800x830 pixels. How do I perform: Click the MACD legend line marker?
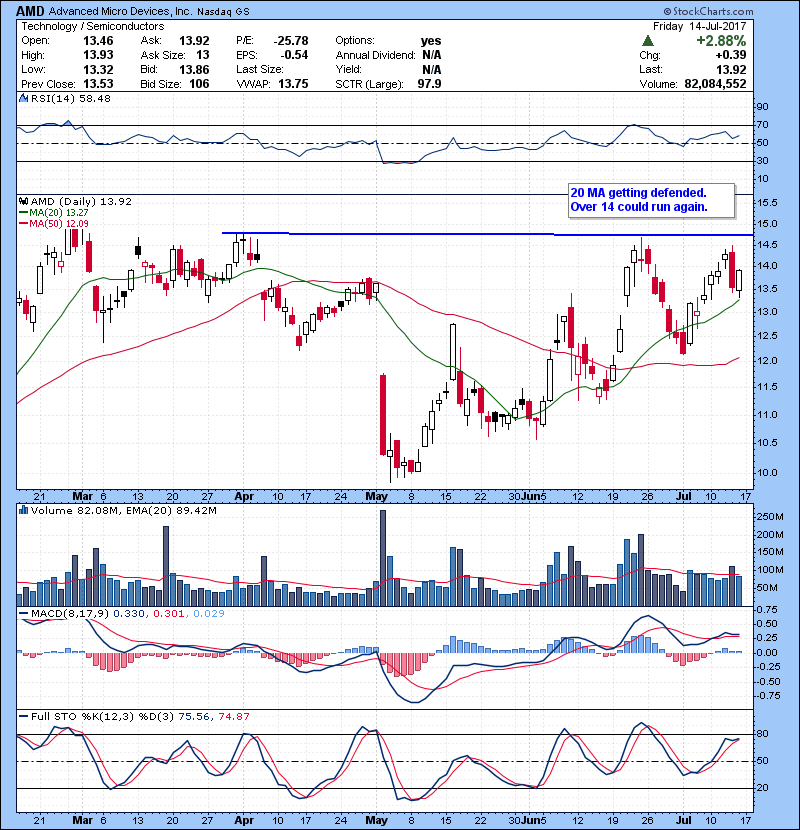23,614
